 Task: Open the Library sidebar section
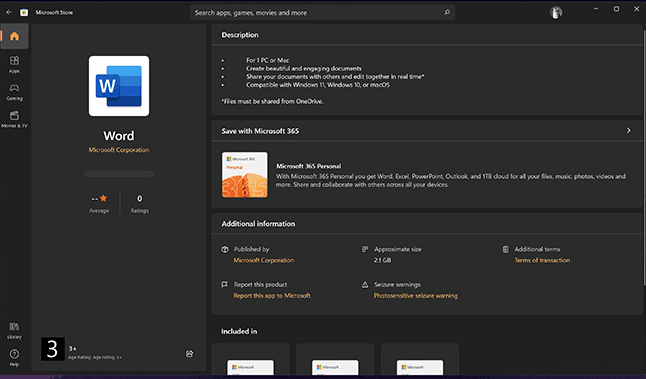(x=14, y=331)
